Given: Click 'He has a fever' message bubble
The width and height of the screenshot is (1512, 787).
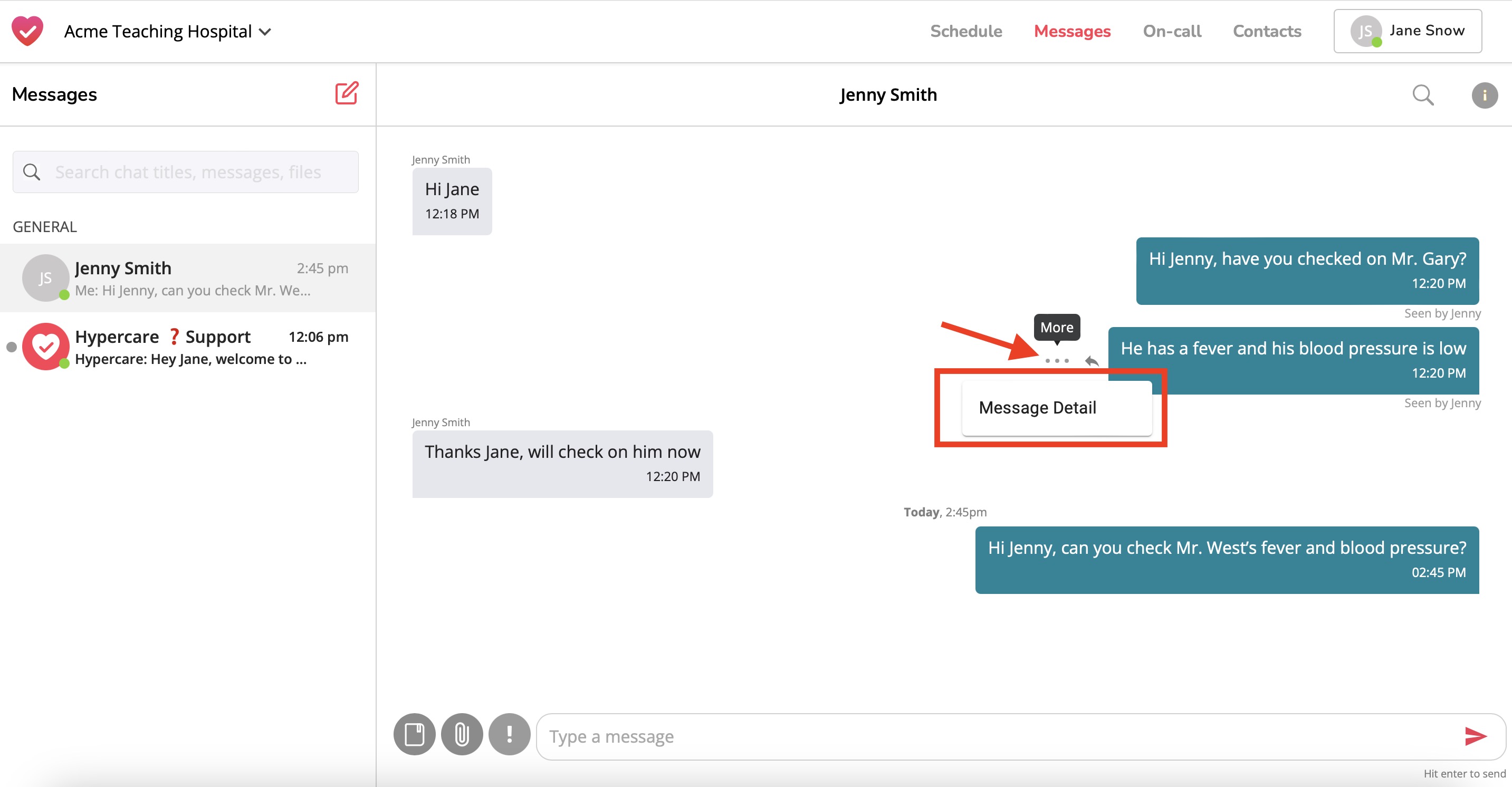Looking at the screenshot, I should click(x=1293, y=360).
